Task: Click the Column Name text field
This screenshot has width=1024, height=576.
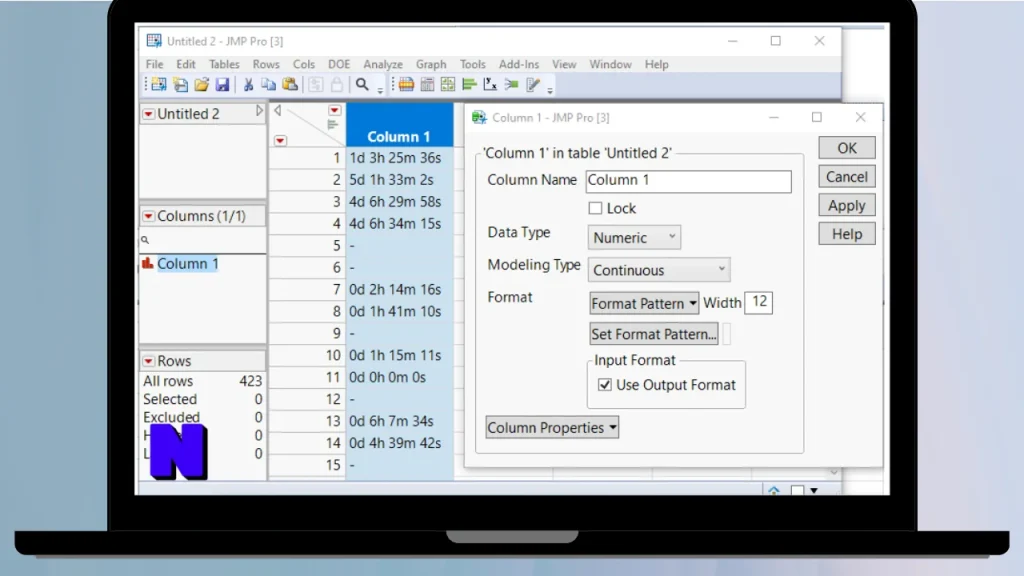Action: pos(688,181)
